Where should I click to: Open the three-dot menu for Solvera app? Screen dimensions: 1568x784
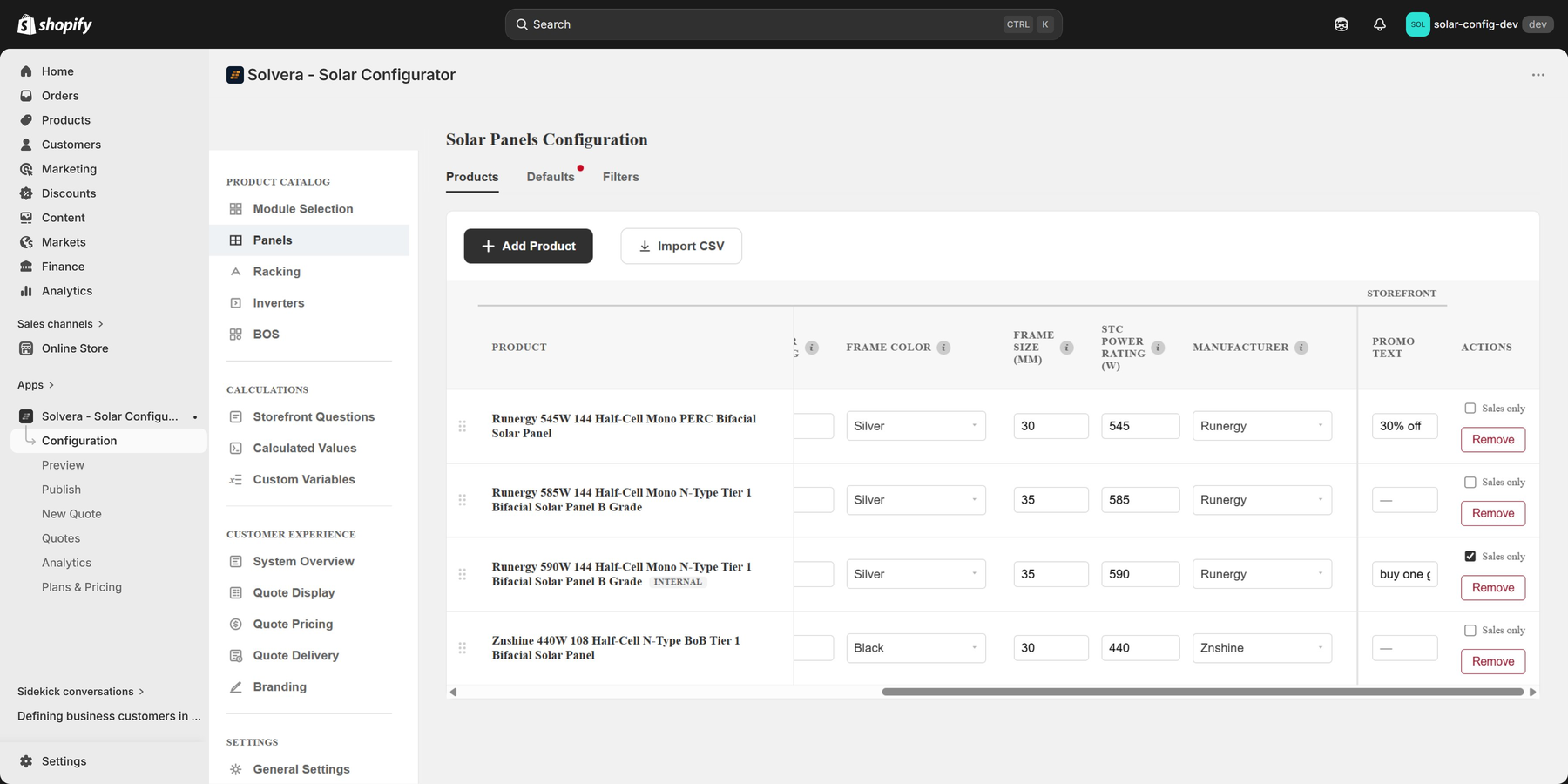[x=1538, y=75]
